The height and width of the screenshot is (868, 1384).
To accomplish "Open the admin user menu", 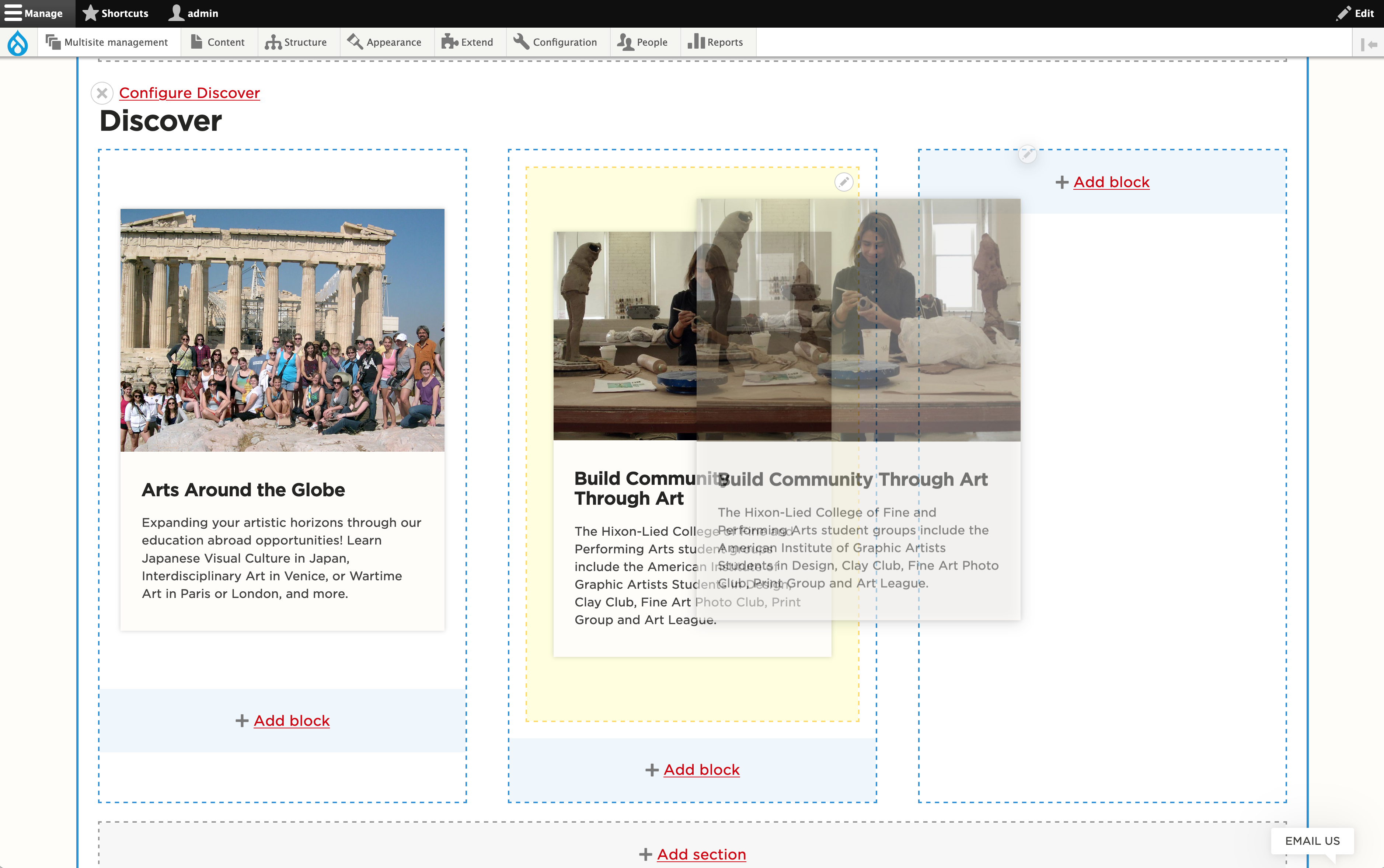I will click(x=194, y=13).
